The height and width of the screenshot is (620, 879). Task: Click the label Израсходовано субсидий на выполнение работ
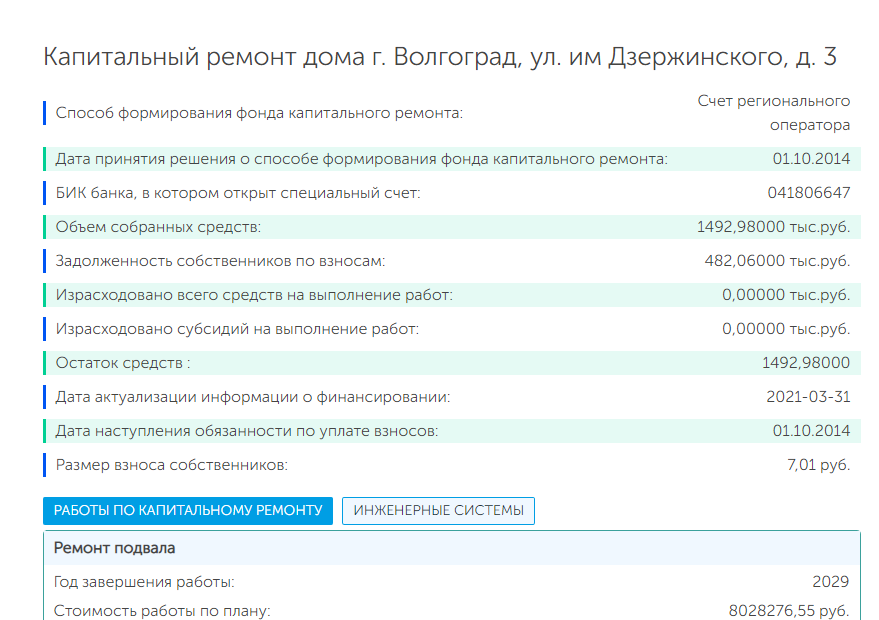[x=237, y=329]
